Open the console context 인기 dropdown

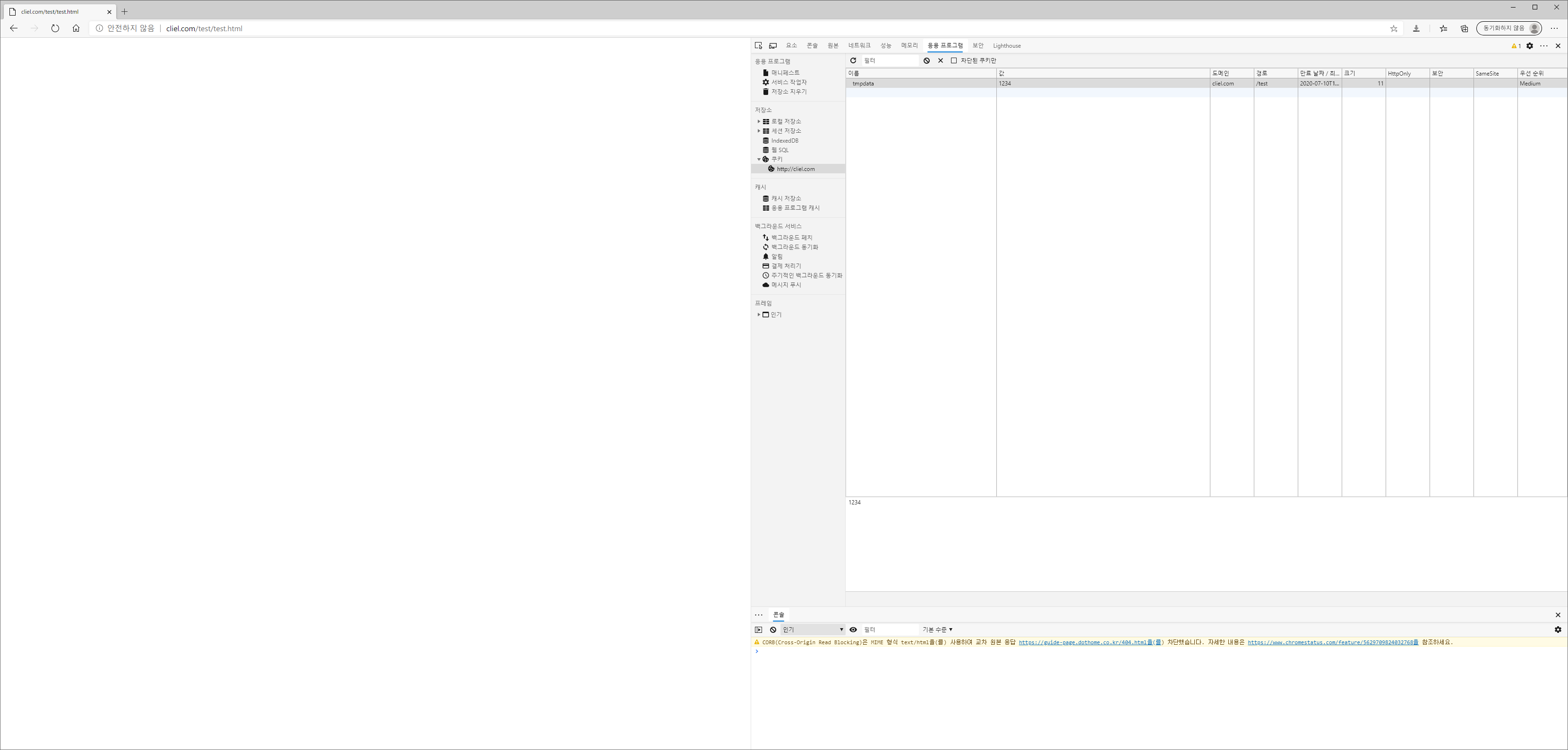point(813,630)
